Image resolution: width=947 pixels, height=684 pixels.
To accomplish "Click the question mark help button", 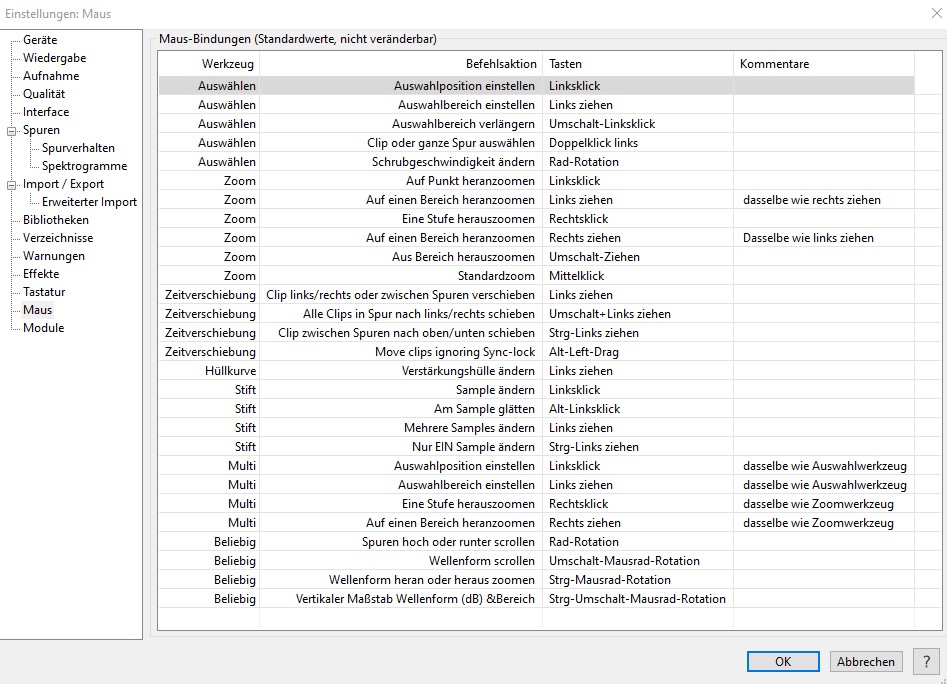I will (926, 661).
